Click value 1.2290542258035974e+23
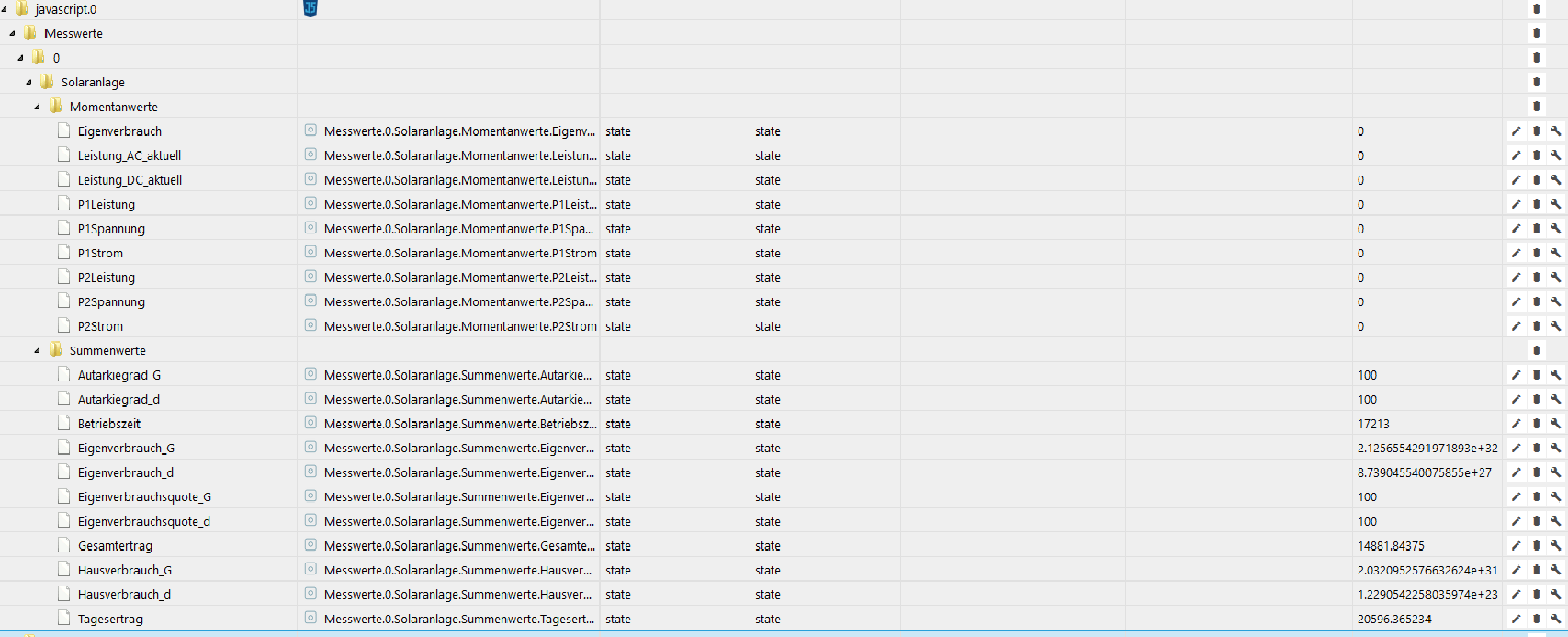 pyautogui.click(x=1427, y=595)
